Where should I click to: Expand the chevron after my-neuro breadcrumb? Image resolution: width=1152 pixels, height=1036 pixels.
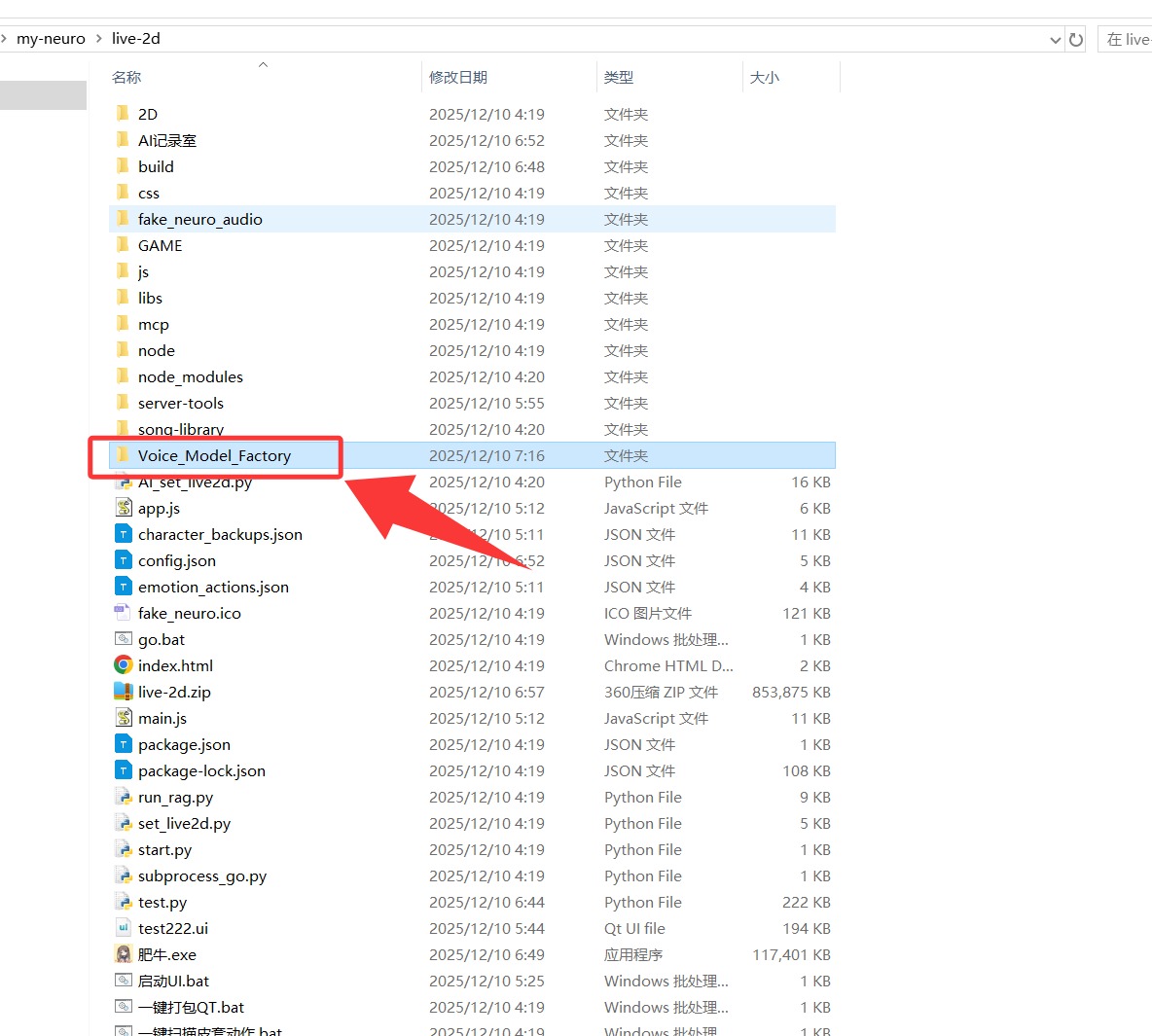(x=98, y=39)
